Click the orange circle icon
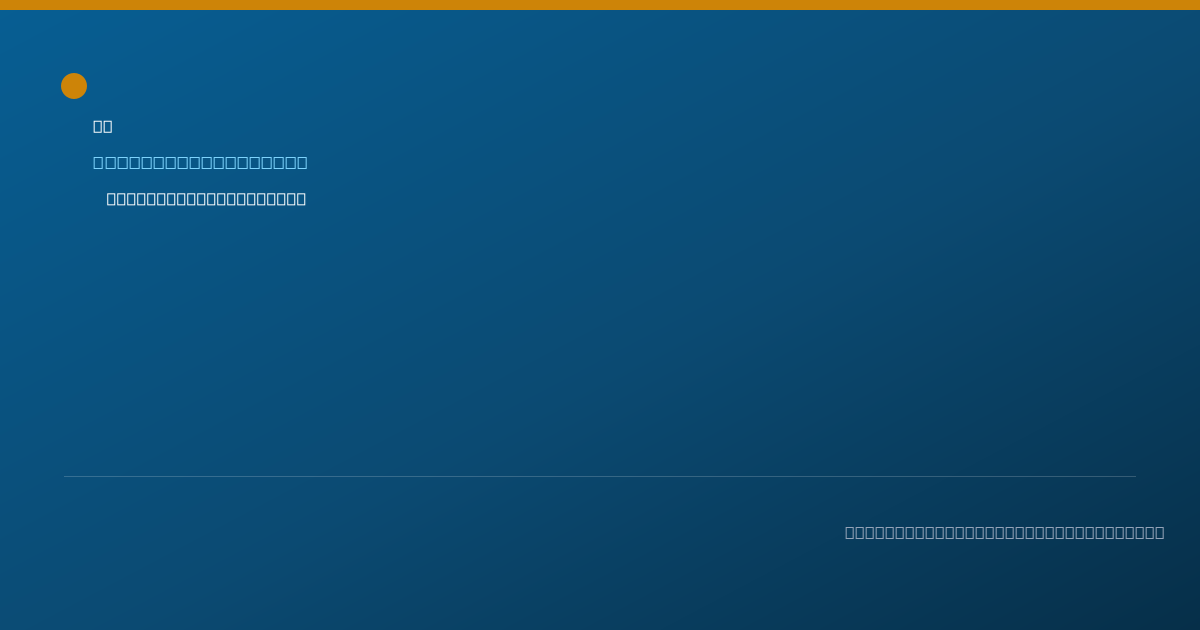 74,86
